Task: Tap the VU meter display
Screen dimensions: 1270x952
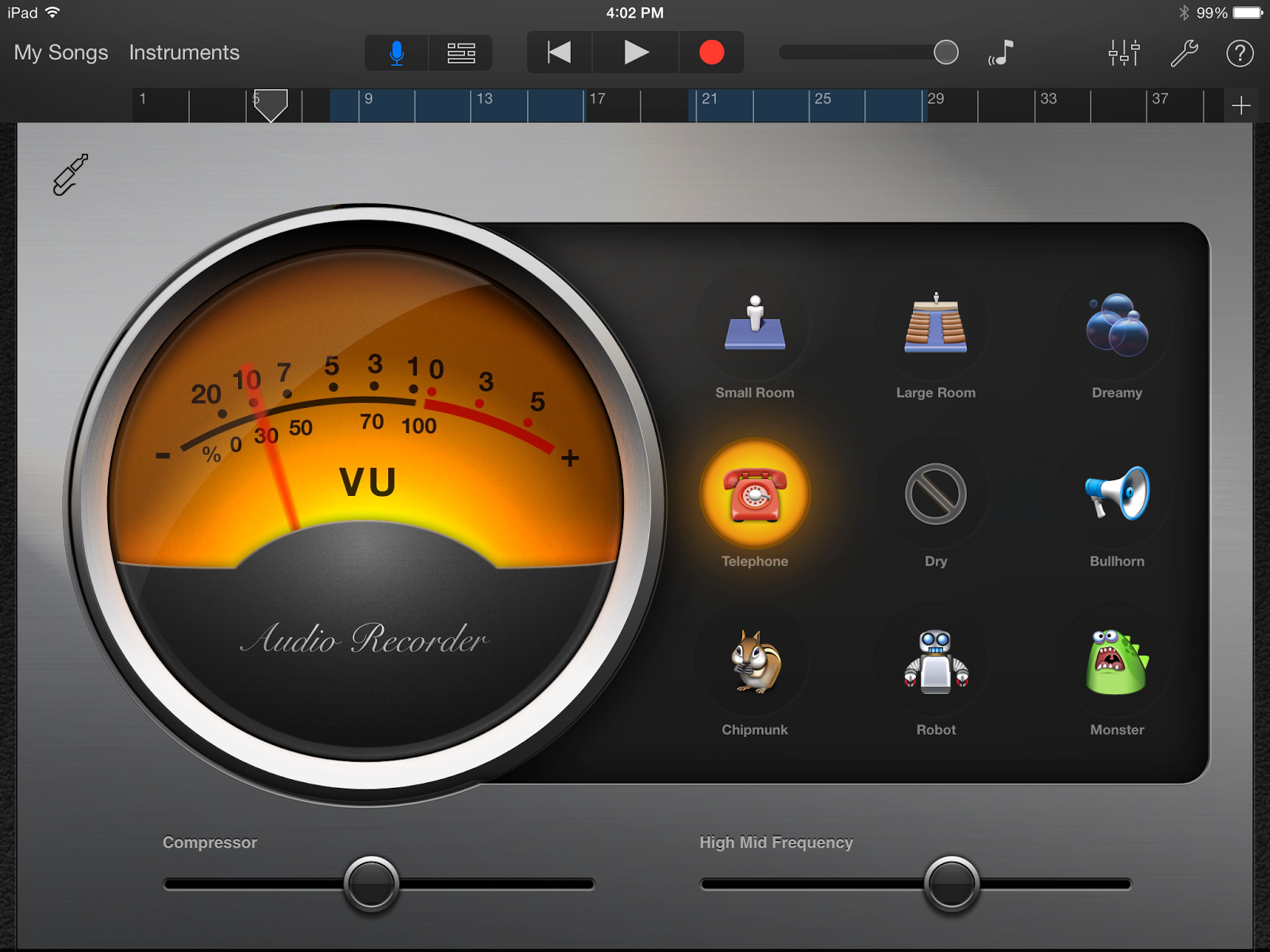Action: pyautogui.click(x=365, y=506)
